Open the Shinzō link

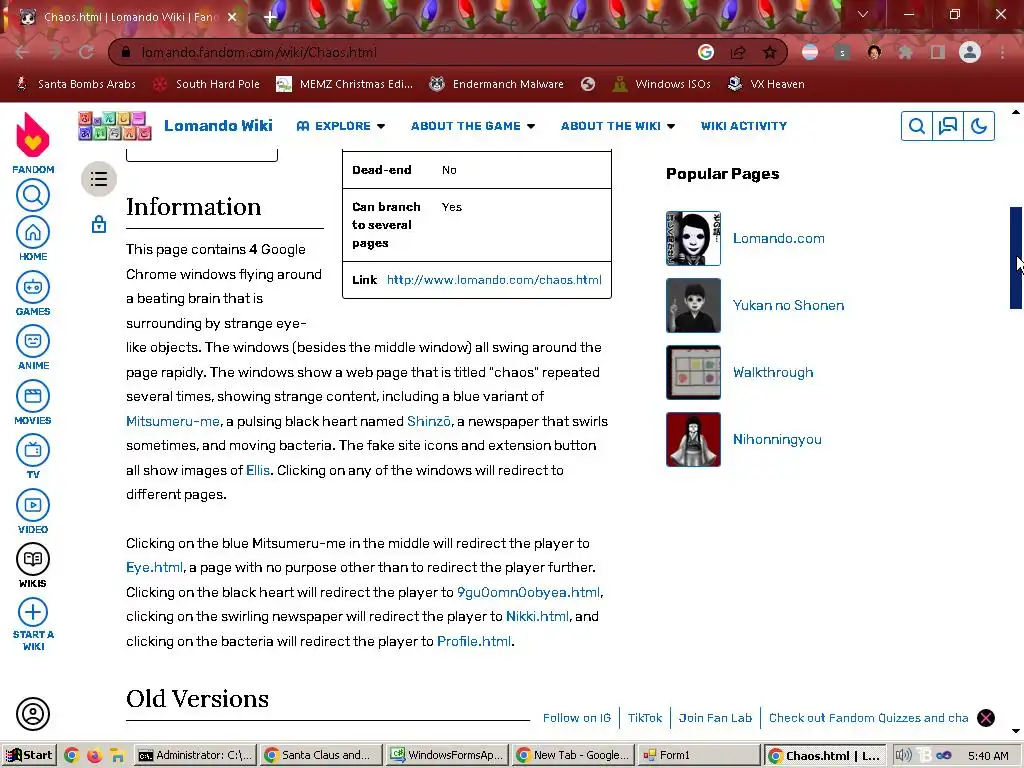[429, 421]
